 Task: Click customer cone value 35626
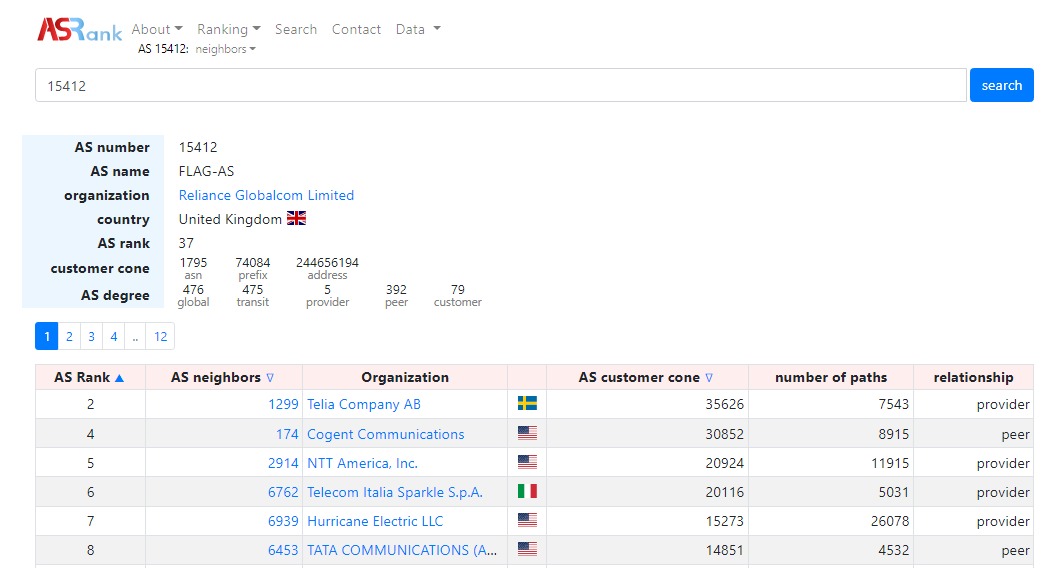[x=724, y=404]
